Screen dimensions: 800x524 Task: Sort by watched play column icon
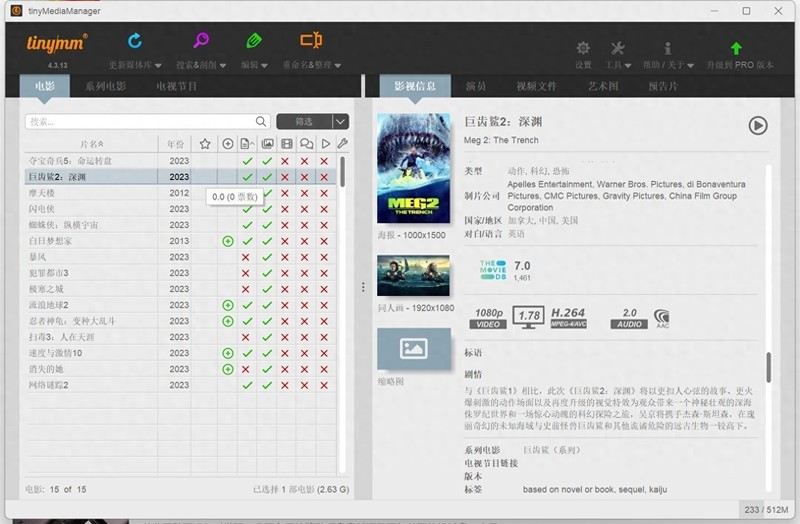pos(326,144)
